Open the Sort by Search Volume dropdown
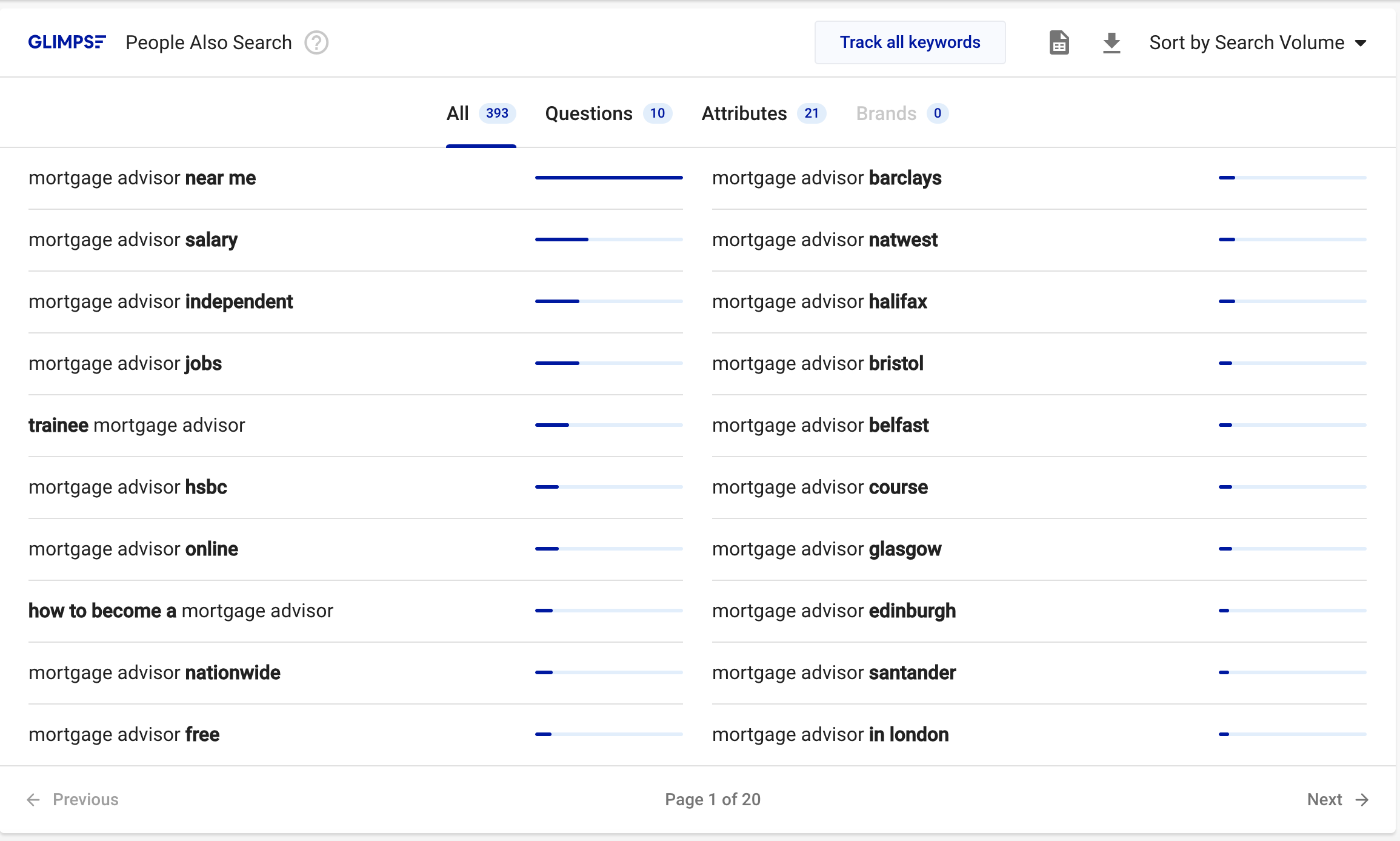Image resolution: width=1400 pixels, height=841 pixels. coord(1247,42)
